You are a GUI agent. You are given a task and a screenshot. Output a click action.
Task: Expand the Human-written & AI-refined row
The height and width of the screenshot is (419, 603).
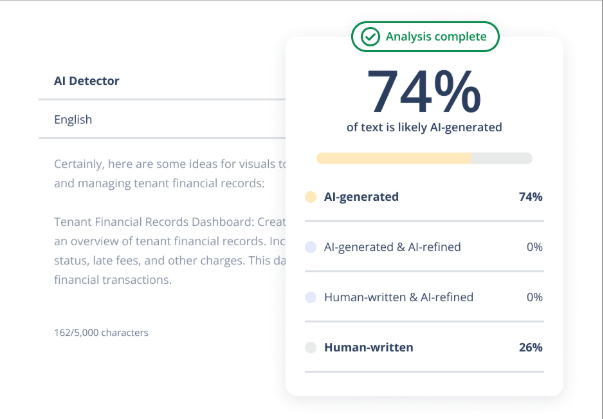pyautogui.click(x=424, y=297)
